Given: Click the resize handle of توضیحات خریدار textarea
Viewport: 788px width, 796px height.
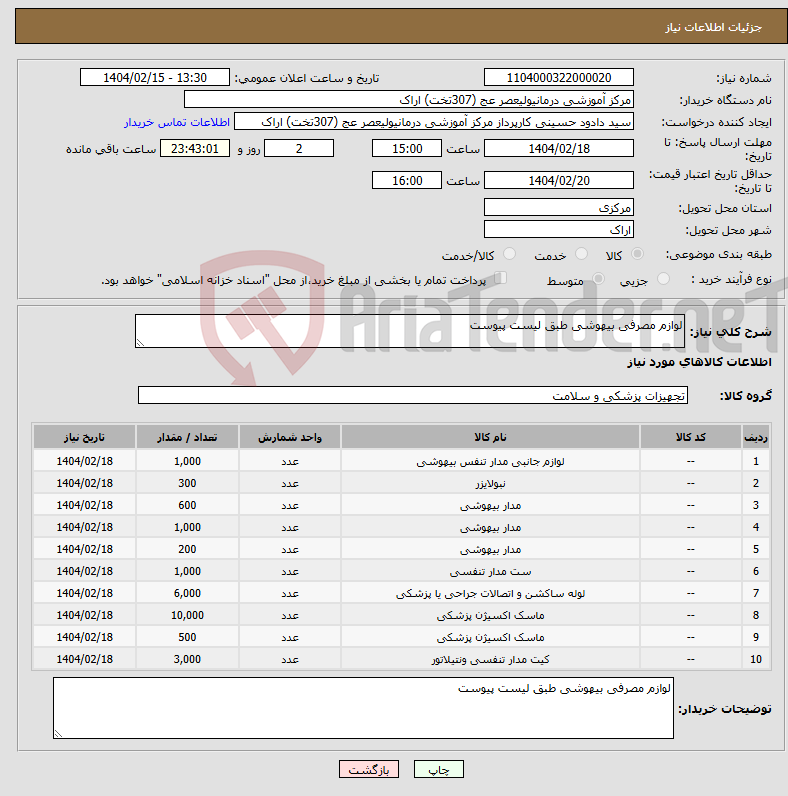Looking at the screenshot, I should (x=58, y=734).
